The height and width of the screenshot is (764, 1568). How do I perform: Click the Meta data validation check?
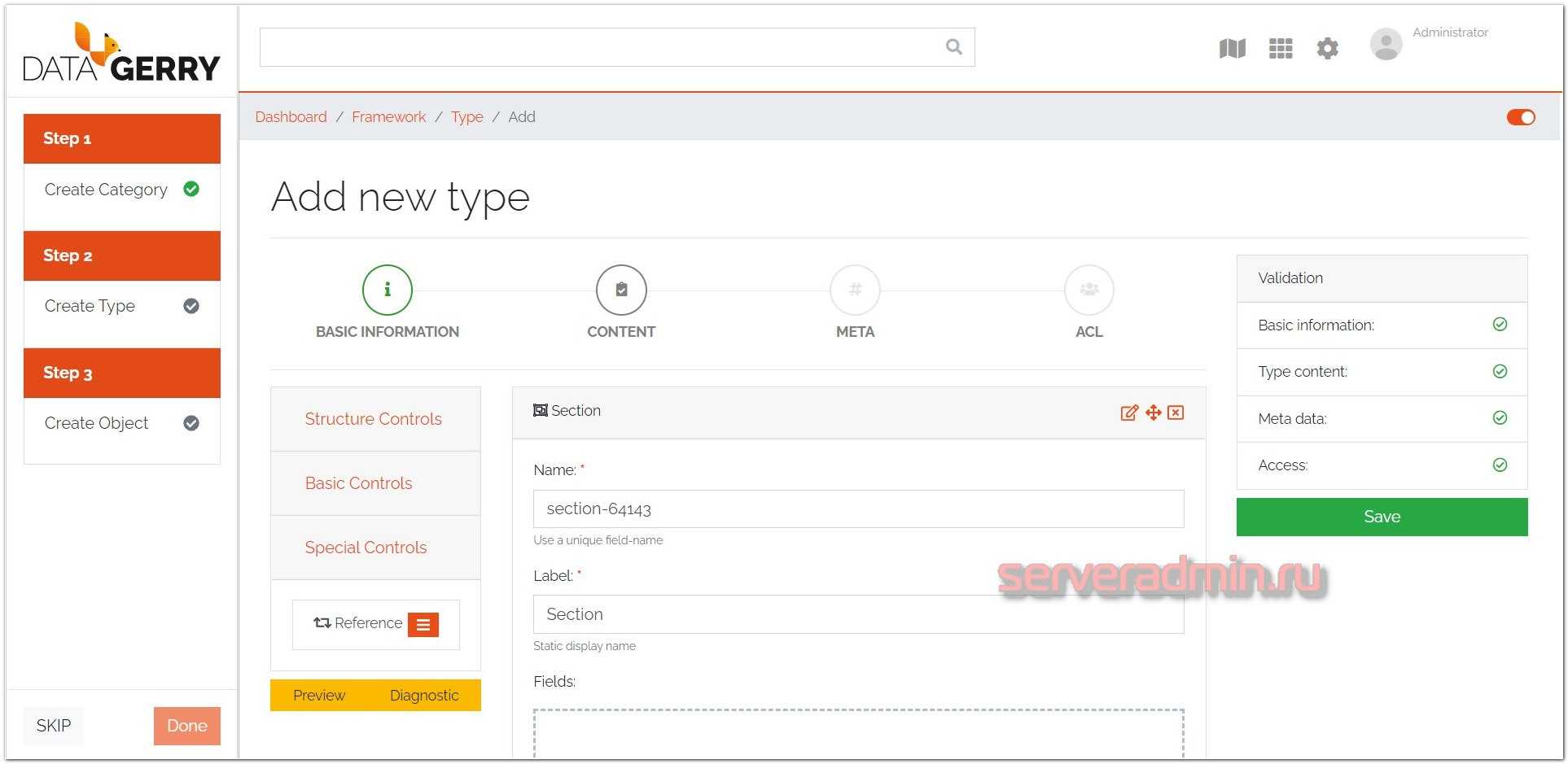point(1500,418)
